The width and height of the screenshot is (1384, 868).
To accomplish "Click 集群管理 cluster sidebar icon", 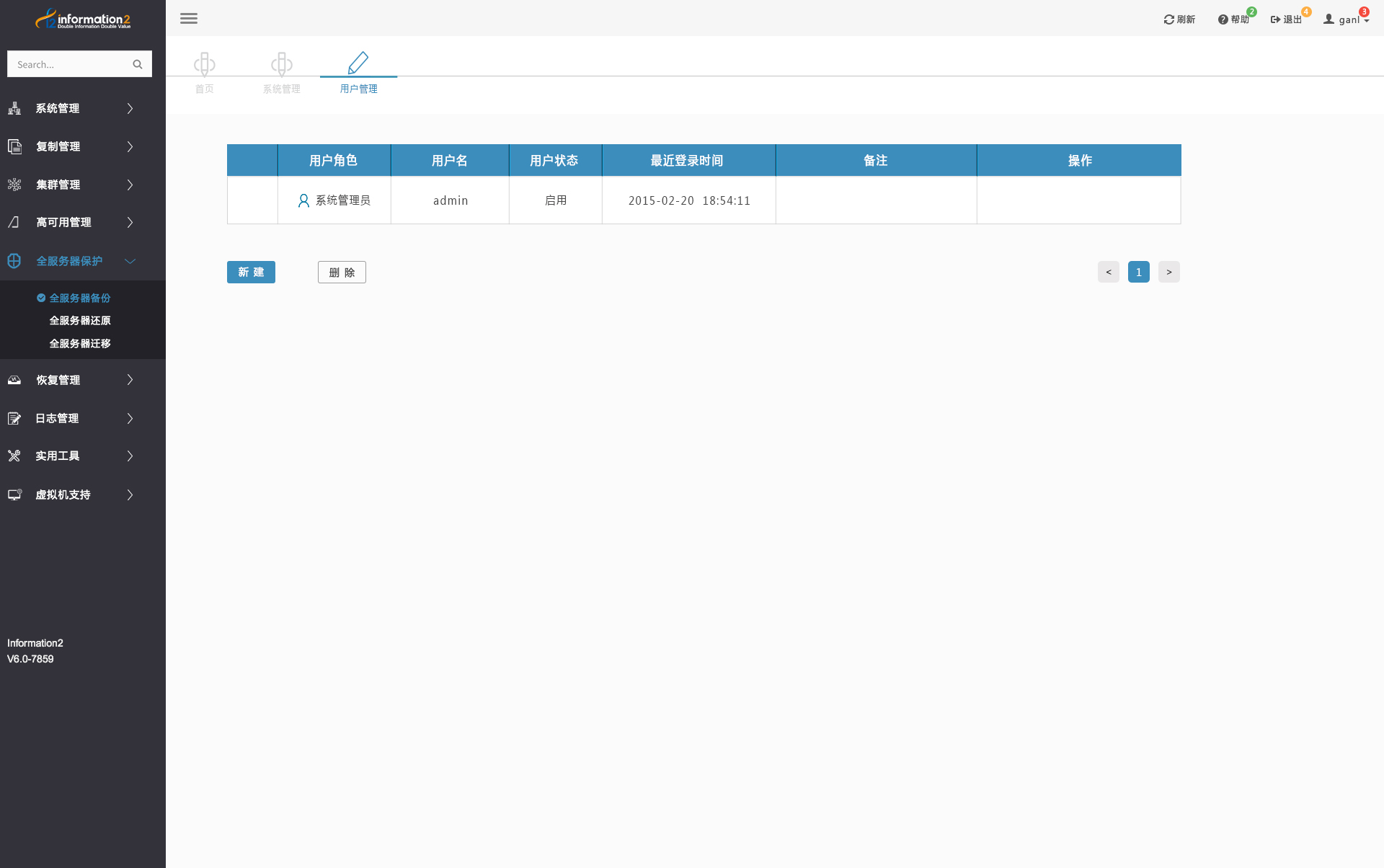I will [14, 185].
